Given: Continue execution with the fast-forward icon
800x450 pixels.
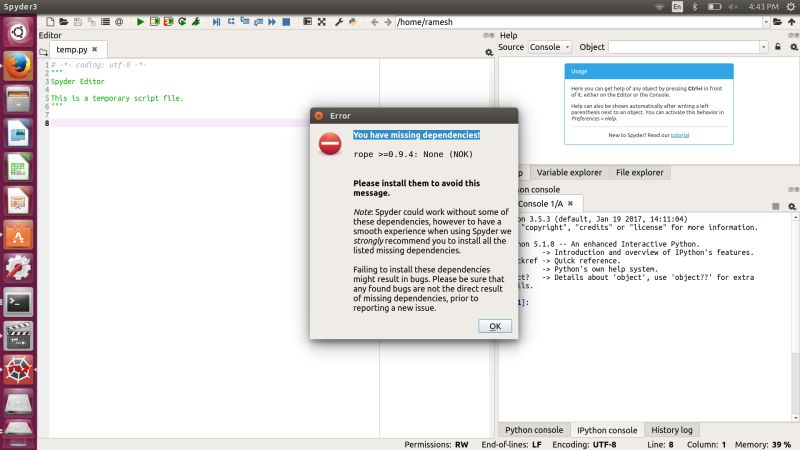Looking at the screenshot, I should tap(272, 22).
